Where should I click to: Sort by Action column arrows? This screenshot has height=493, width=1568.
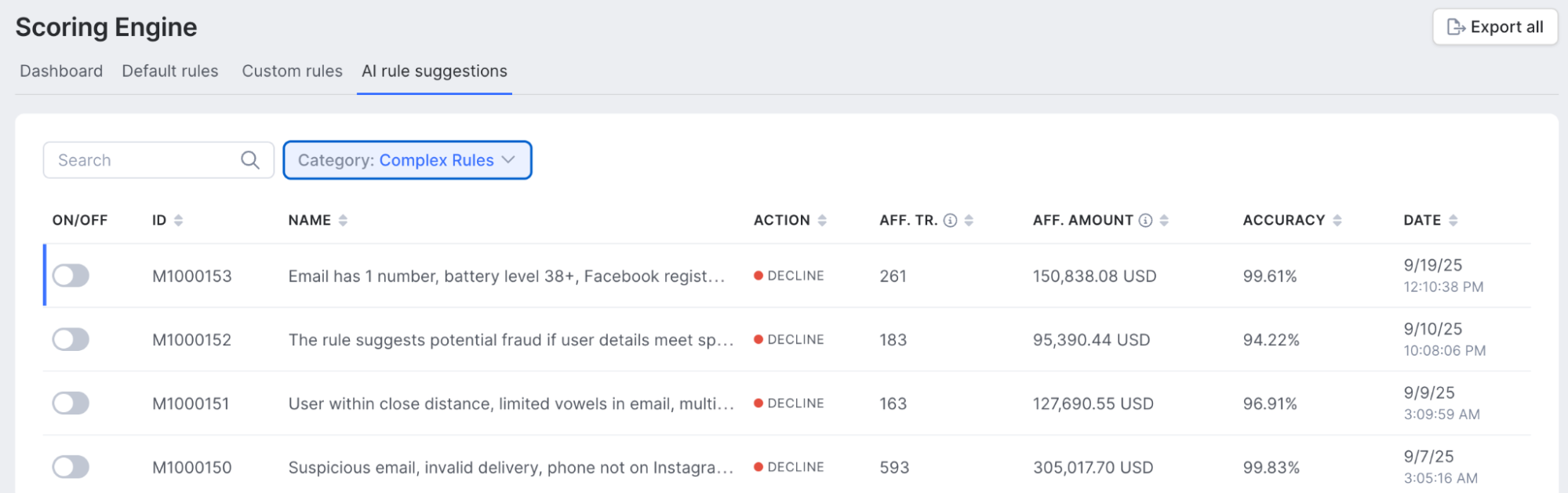pyautogui.click(x=822, y=221)
